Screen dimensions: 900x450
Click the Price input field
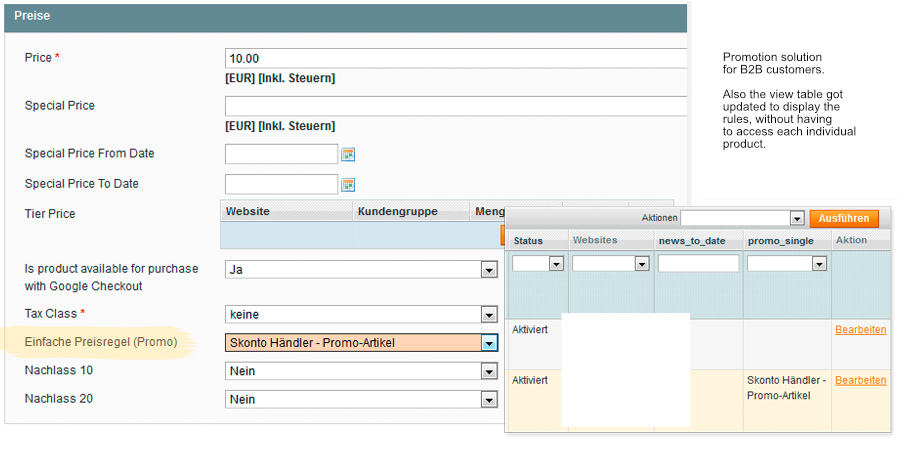click(456, 59)
